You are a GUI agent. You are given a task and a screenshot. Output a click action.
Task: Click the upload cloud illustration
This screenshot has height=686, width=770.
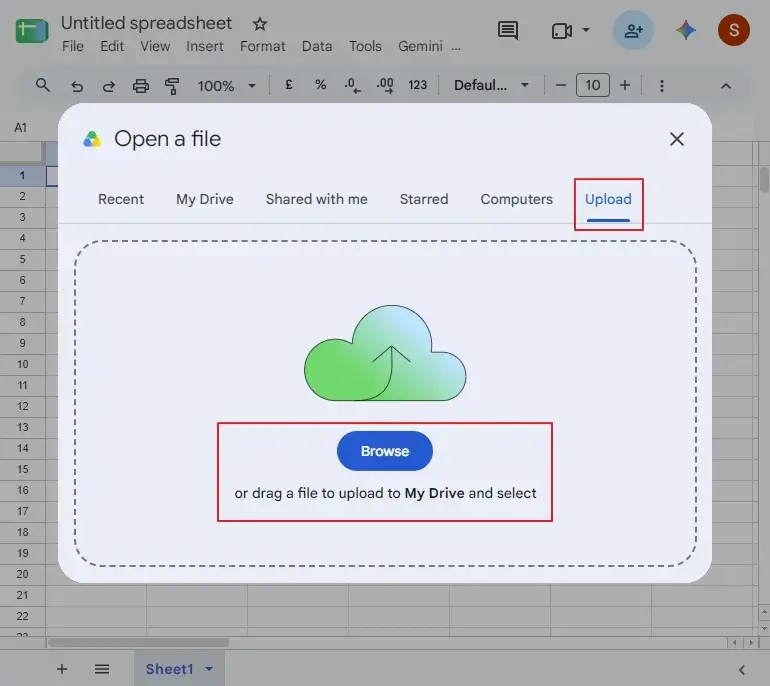coord(385,353)
